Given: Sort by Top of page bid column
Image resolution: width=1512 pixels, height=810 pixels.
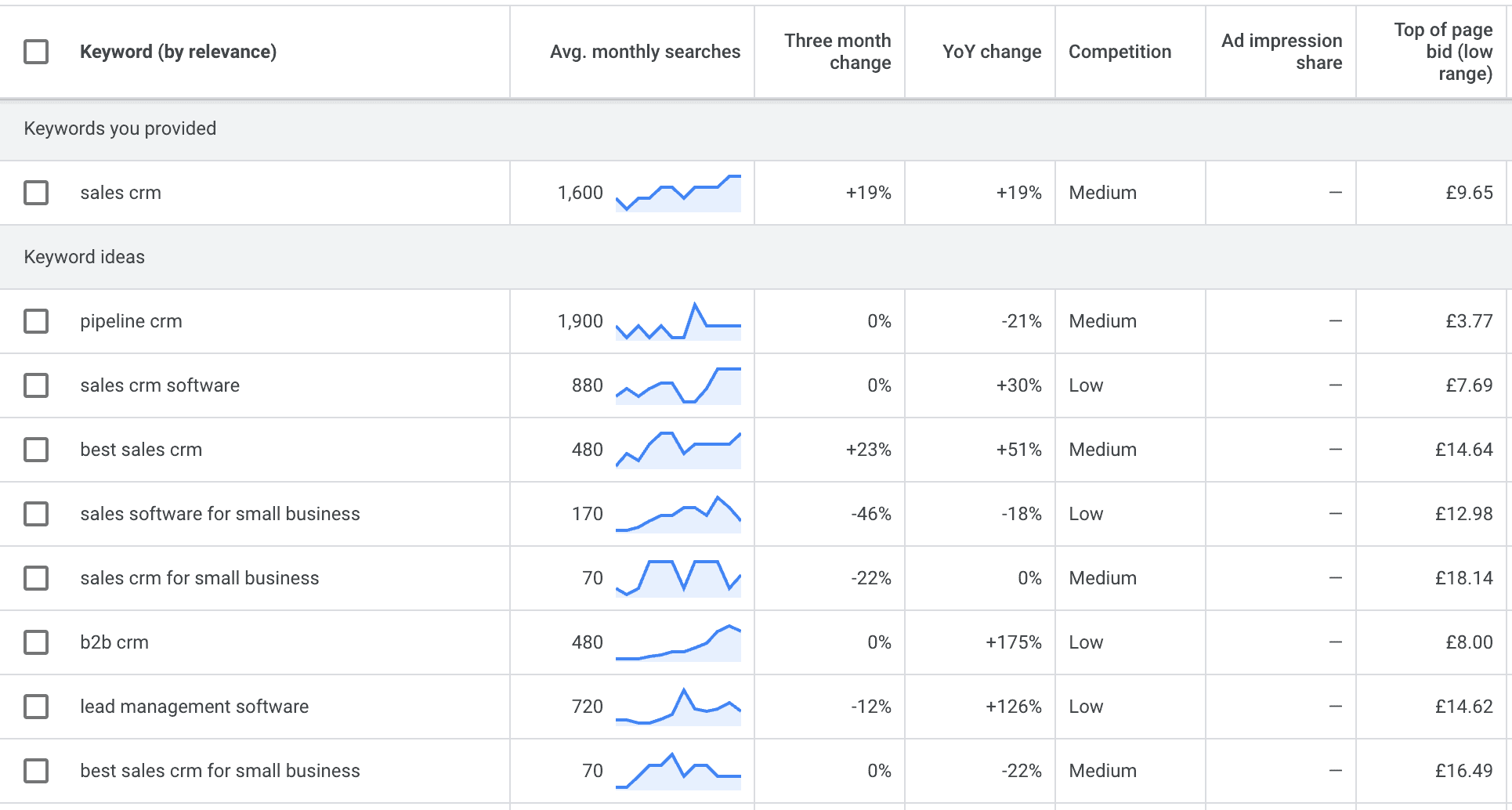Looking at the screenshot, I should tap(1441, 52).
